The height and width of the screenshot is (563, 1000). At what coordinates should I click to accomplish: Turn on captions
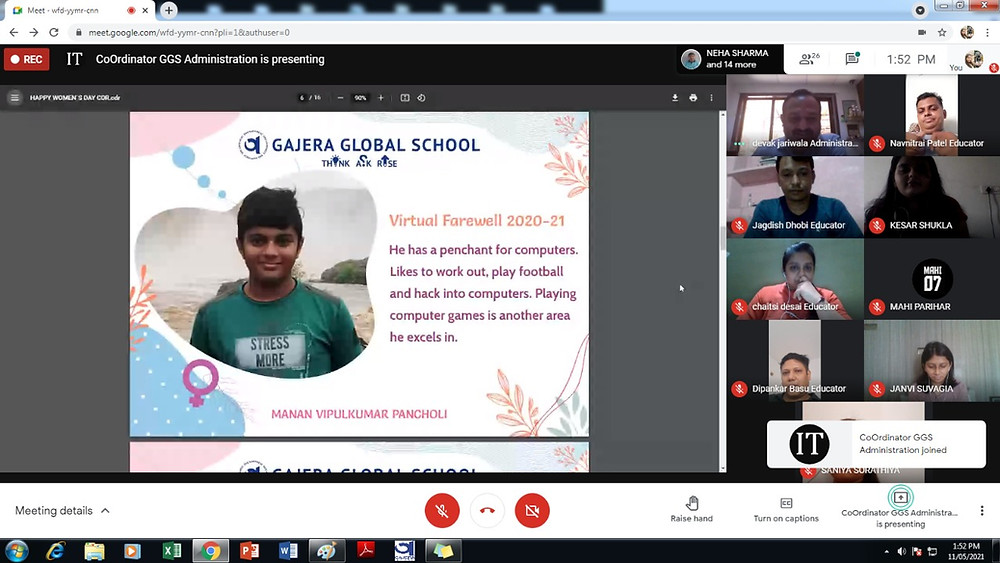pyautogui.click(x=786, y=509)
